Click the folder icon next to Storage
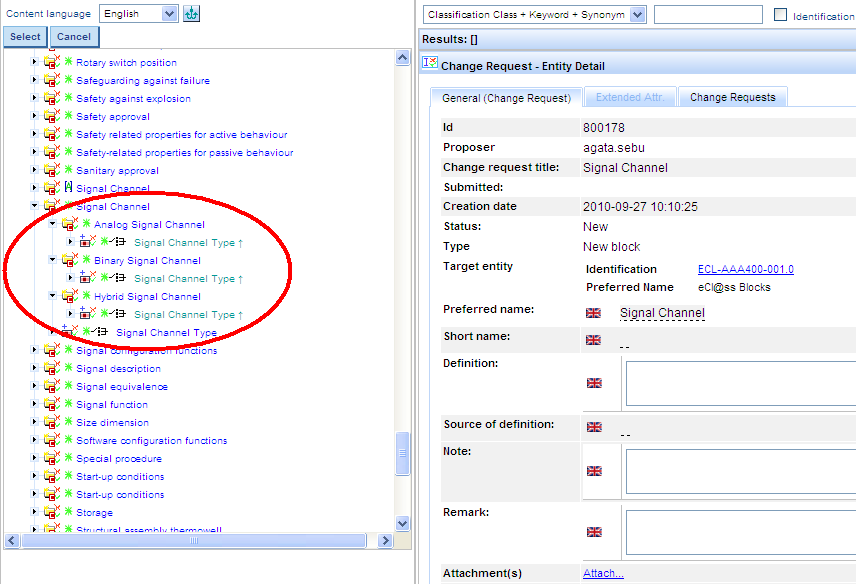856x584 pixels. point(52,513)
